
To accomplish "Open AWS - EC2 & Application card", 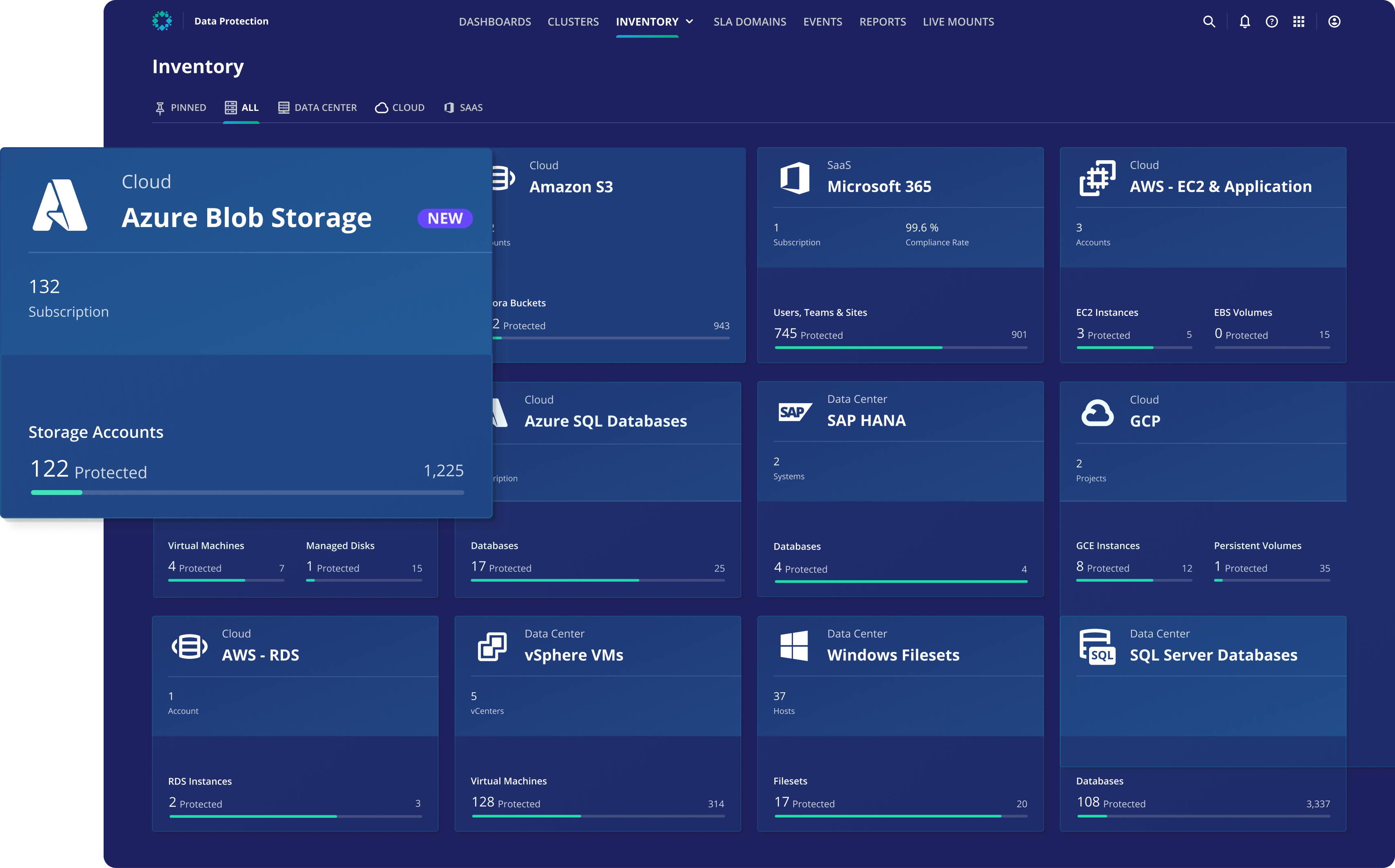I will [1220, 187].
